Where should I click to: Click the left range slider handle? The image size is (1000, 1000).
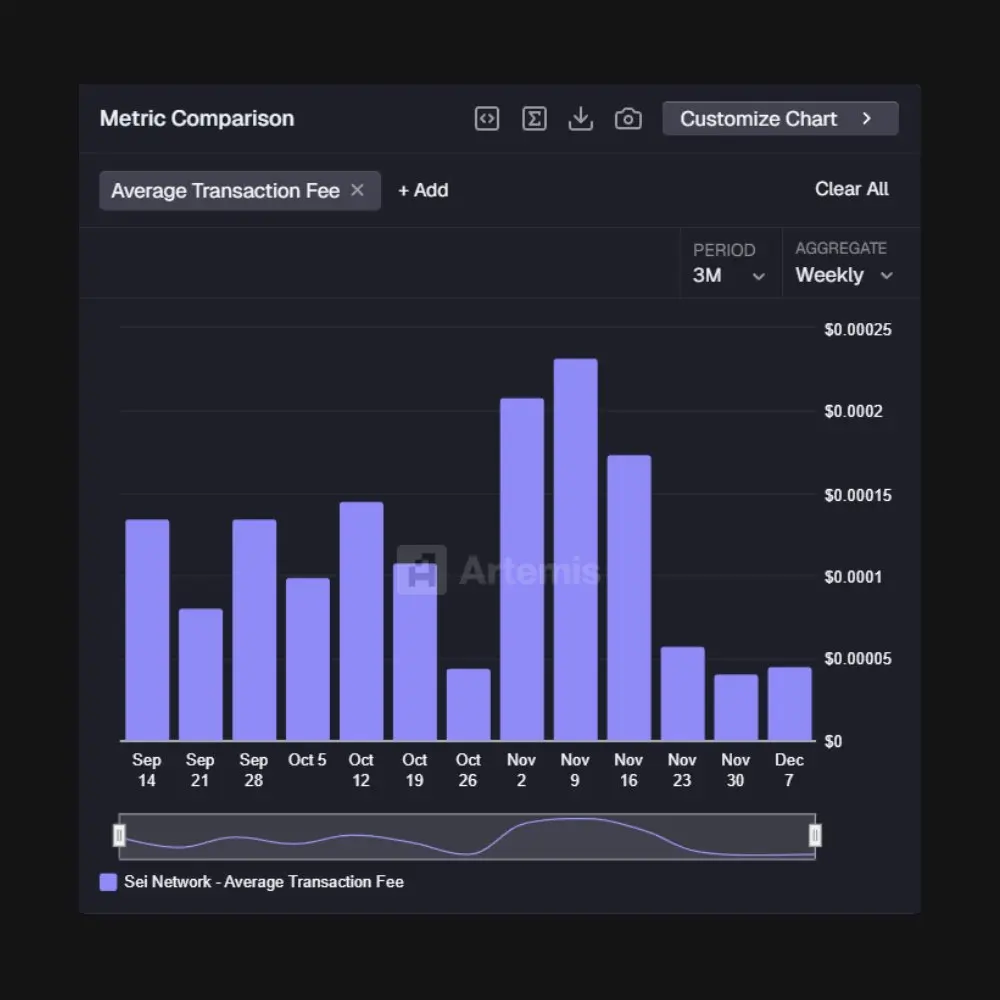click(x=119, y=835)
